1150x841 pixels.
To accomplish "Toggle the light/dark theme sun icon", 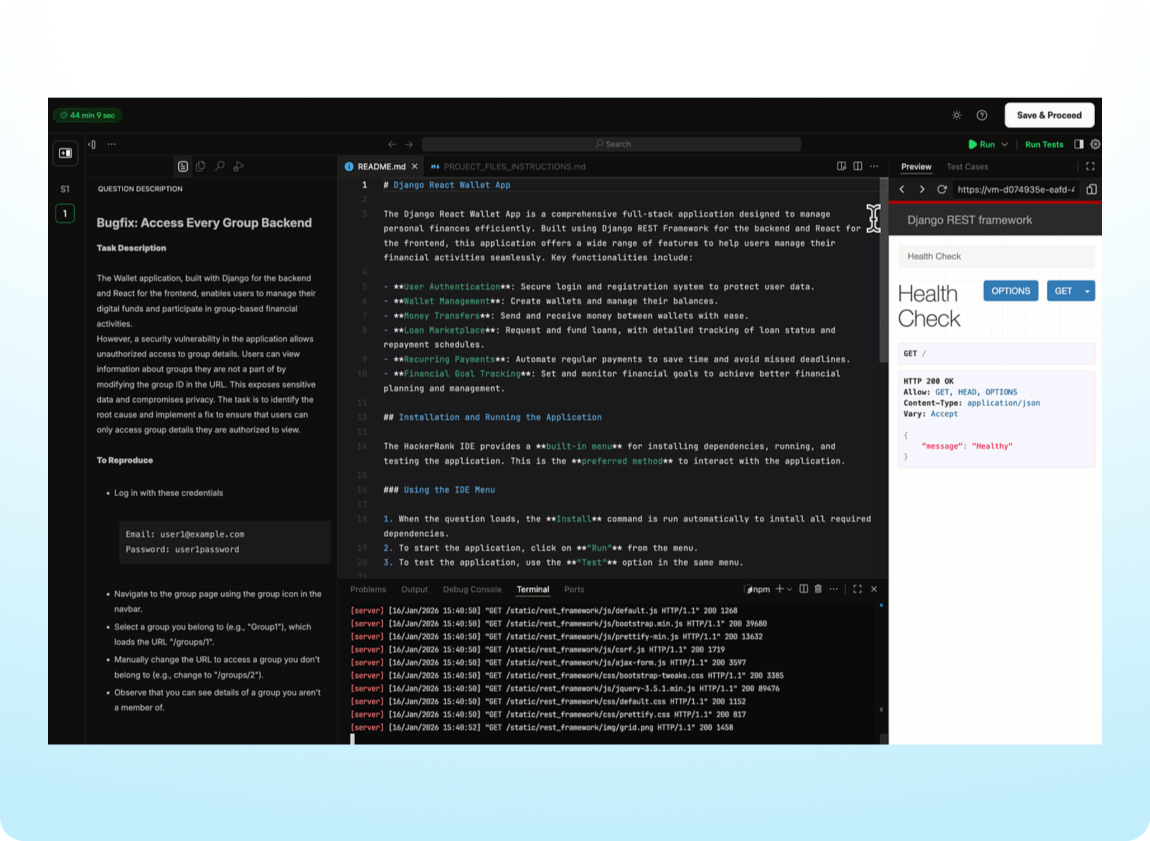I will pos(956,115).
